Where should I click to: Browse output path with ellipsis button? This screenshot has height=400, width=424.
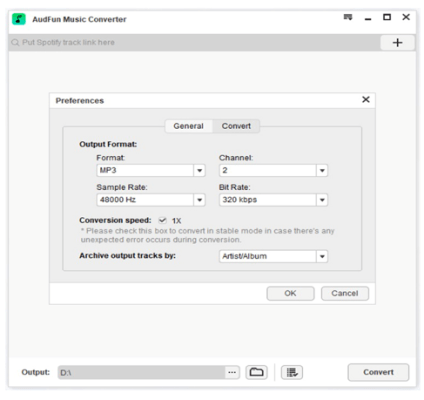tap(232, 372)
